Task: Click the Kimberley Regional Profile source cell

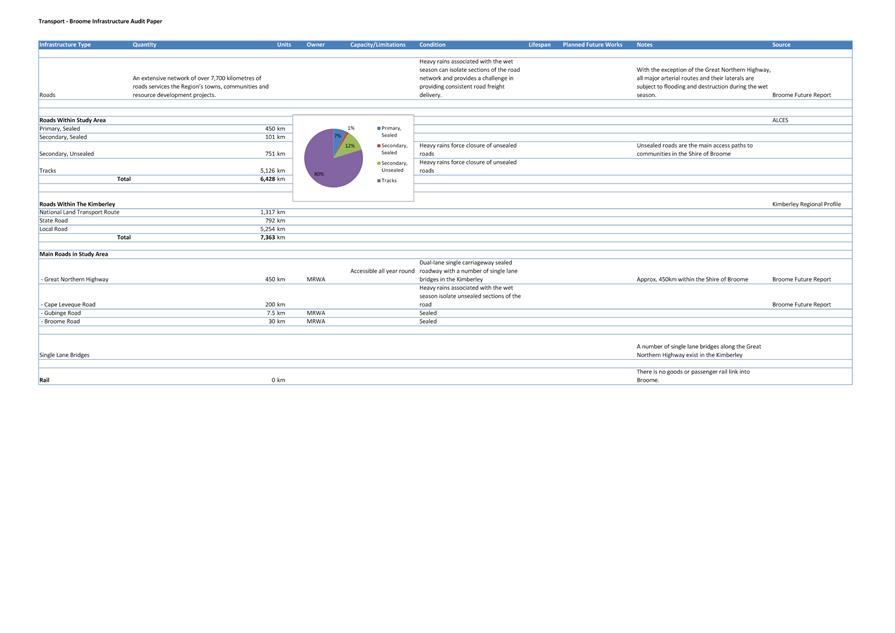Action: click(806, 204)
